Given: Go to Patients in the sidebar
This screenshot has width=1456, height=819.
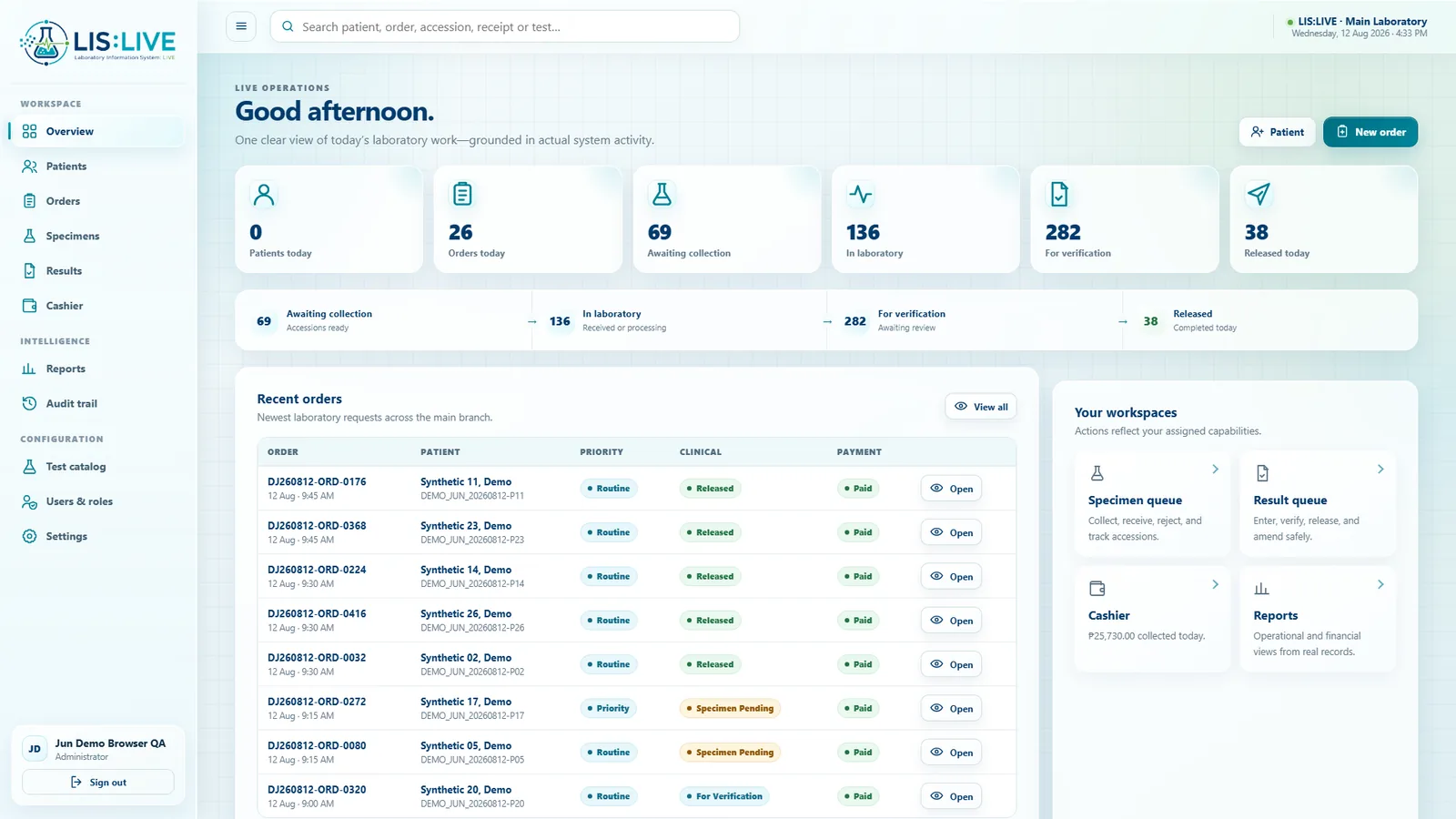Looking at the screenshot, I should pos(97,167).
